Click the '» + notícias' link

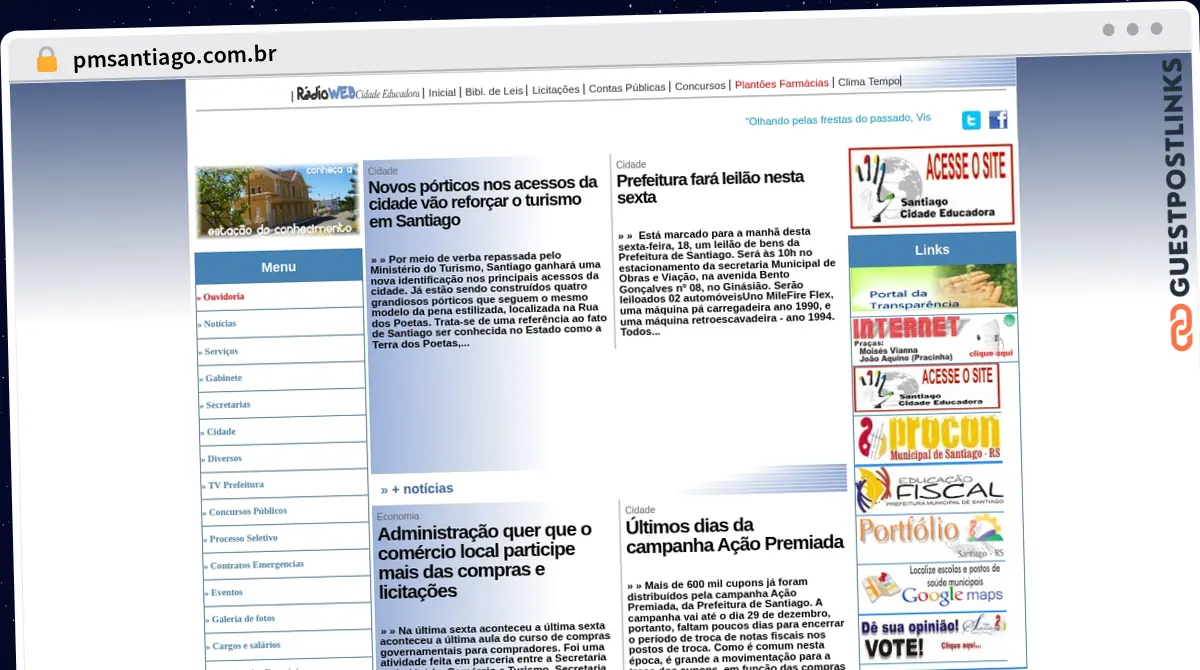[417, 489]
